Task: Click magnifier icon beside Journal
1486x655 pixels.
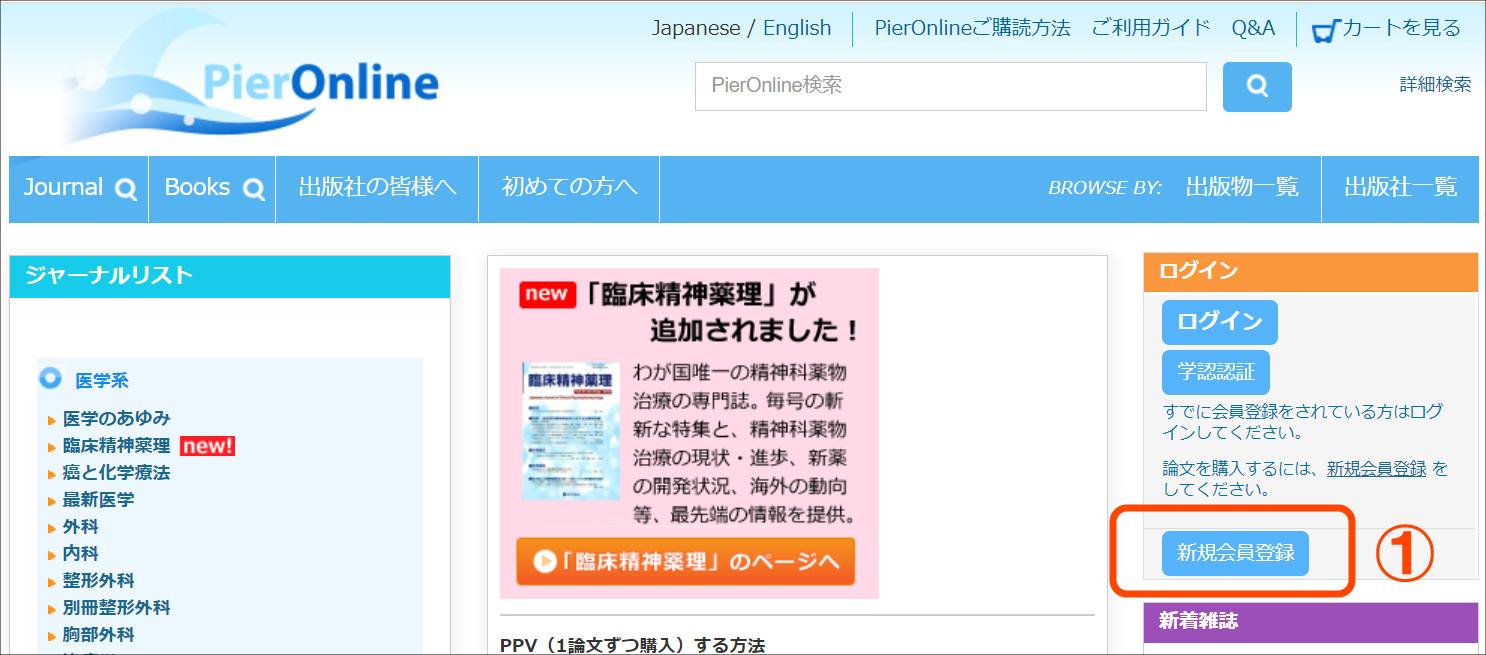Action: [126, 188]
